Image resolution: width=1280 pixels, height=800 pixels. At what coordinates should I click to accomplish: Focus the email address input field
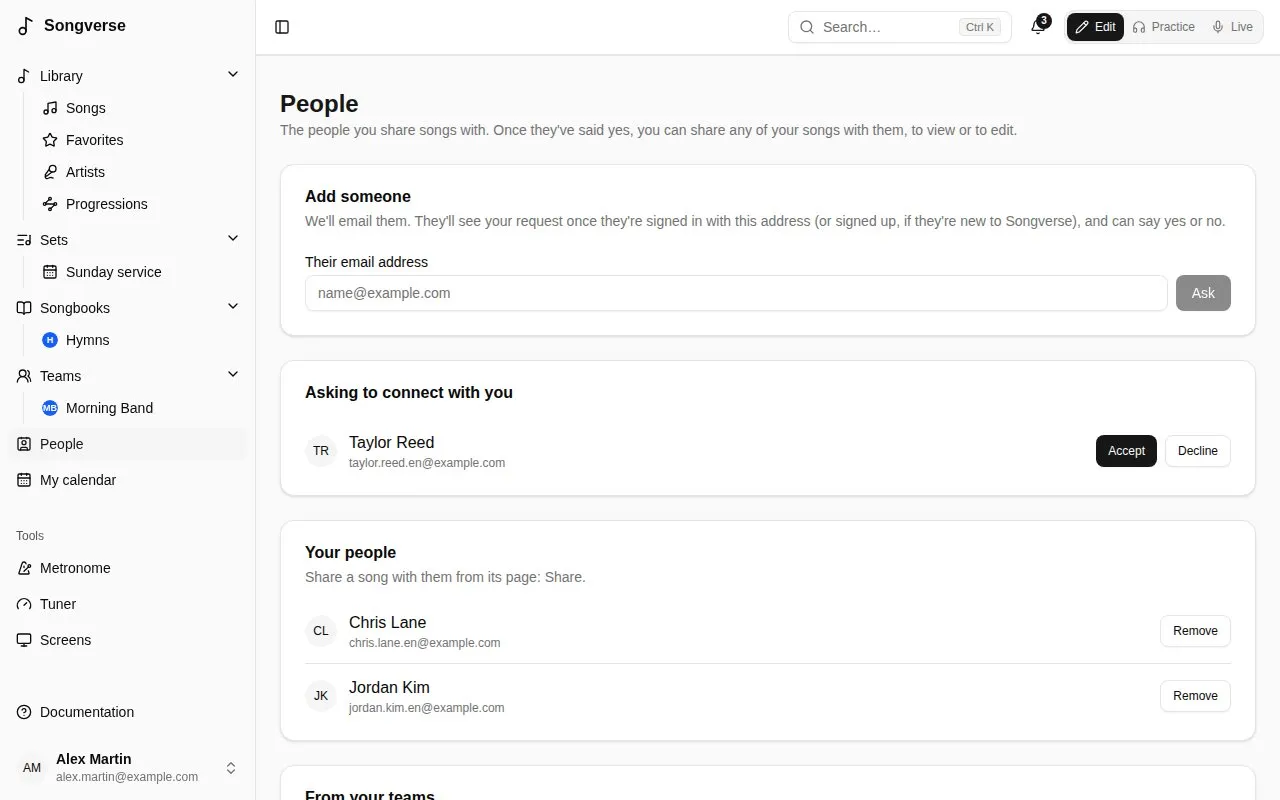pos(736,293)
